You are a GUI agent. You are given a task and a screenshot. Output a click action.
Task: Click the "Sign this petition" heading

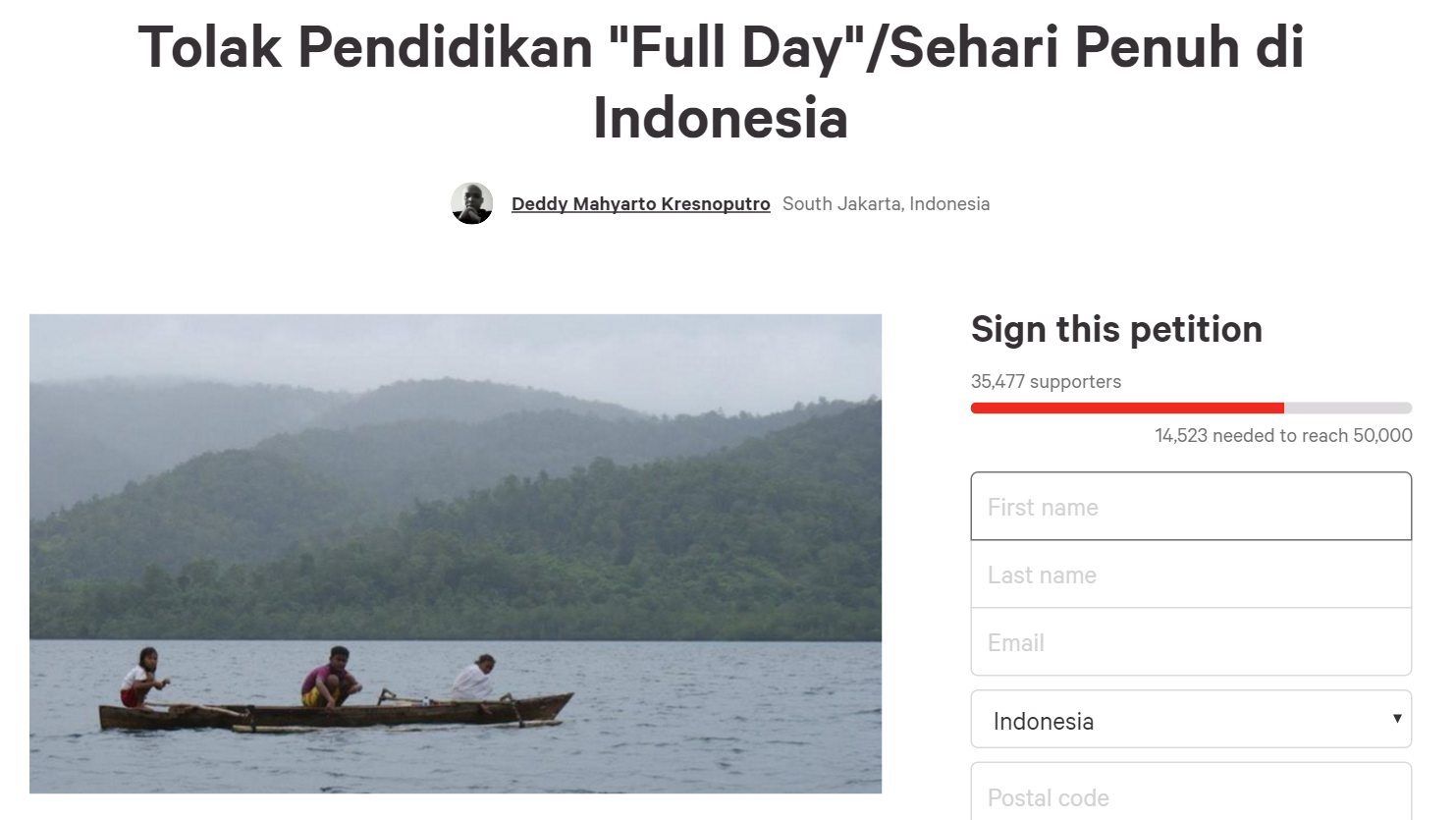click(x=1116, y=330)
